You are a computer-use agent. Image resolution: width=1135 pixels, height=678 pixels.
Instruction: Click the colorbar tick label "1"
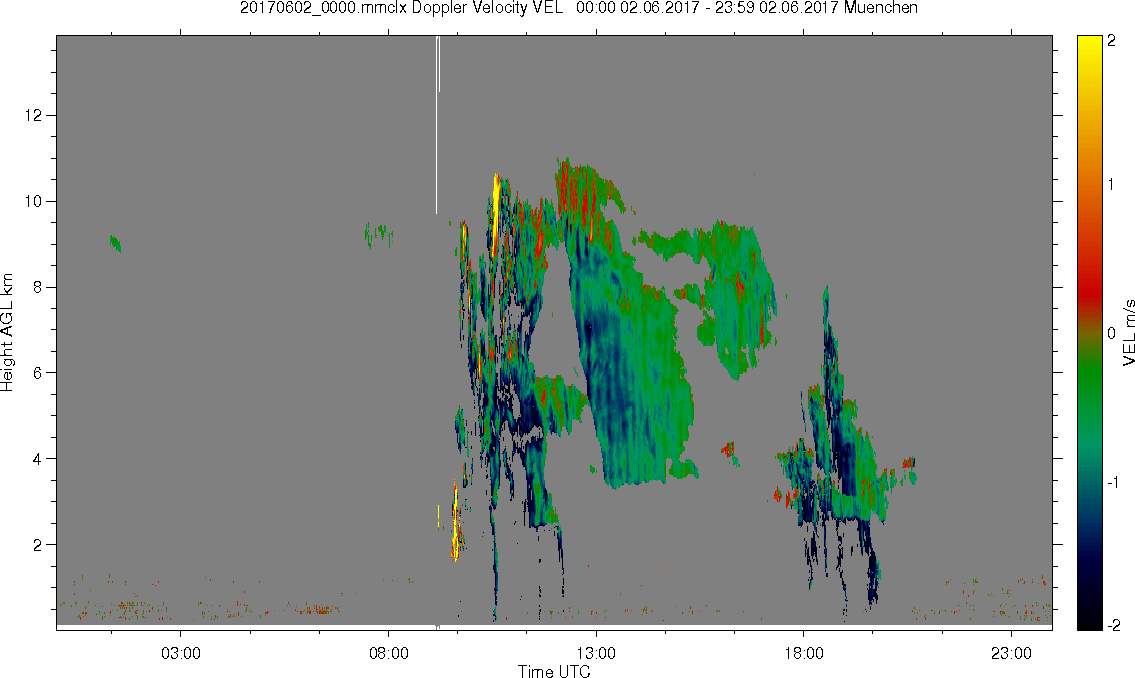(x=1111, y=185)
